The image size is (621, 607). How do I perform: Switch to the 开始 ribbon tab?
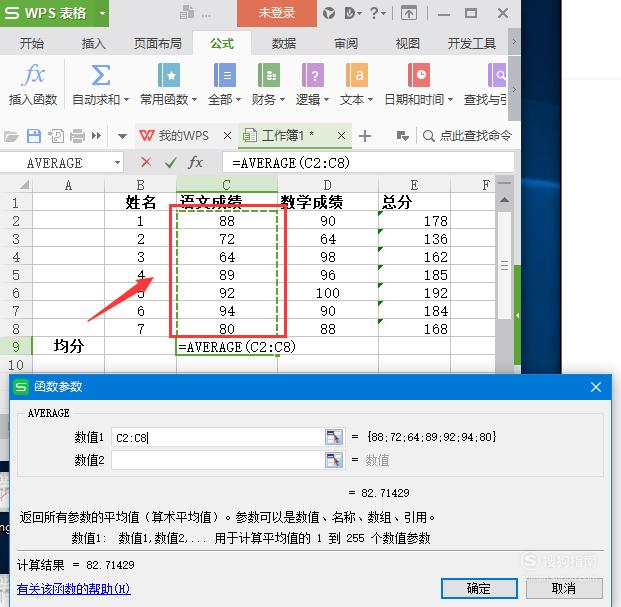(x=32, y=43)
